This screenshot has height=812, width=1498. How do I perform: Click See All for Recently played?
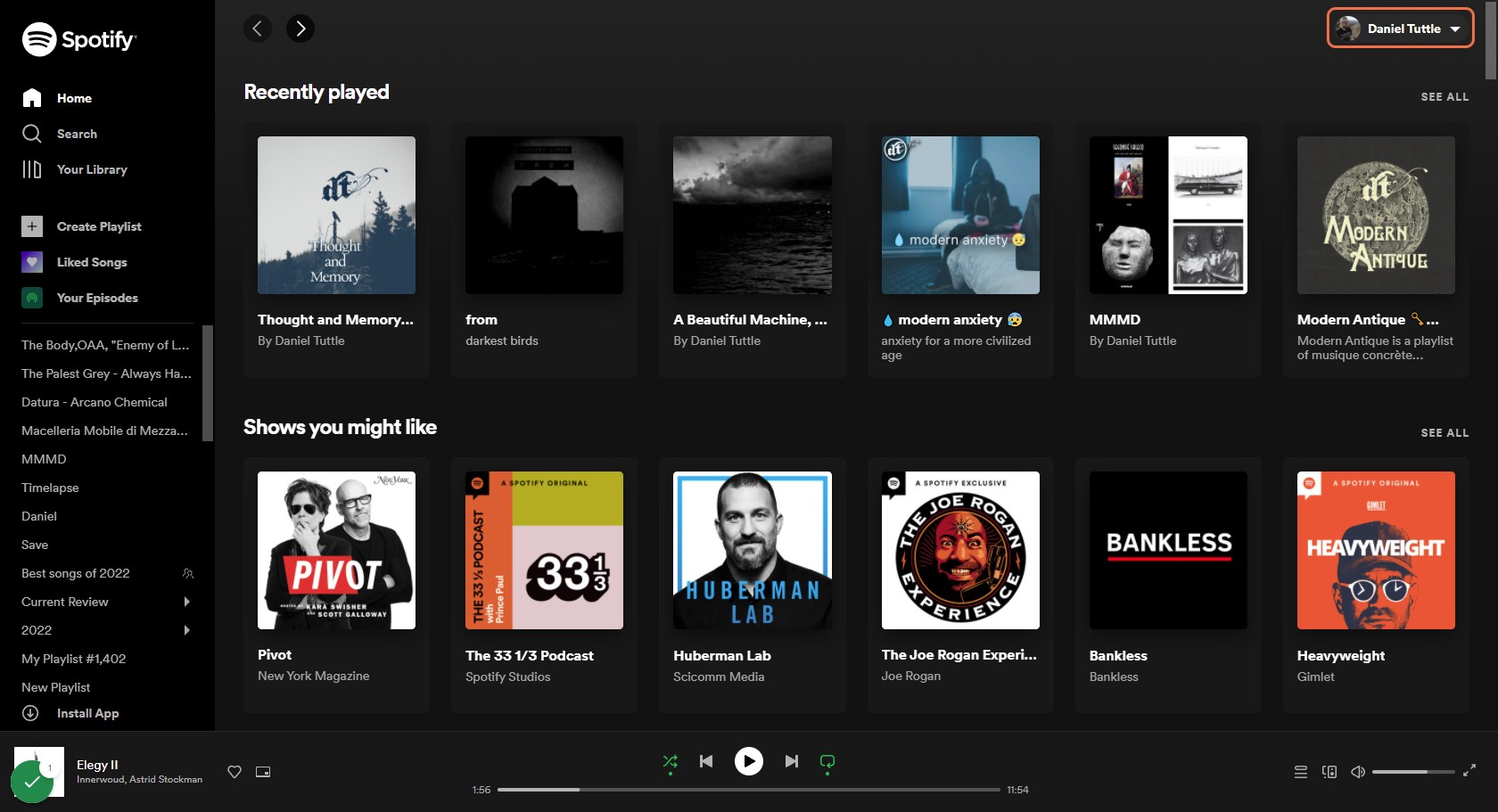click(x=1444, y=96)
